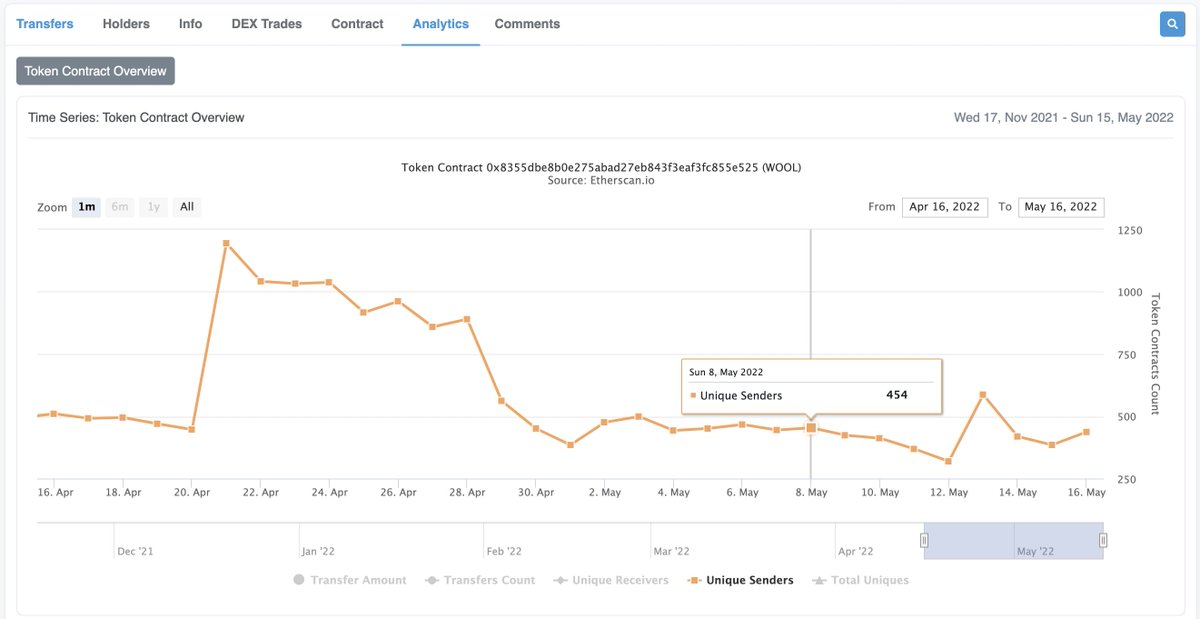Screen dimensions: 1200x619
Task: Set zoom range to 1m
Action: click(x=87, y=207)
